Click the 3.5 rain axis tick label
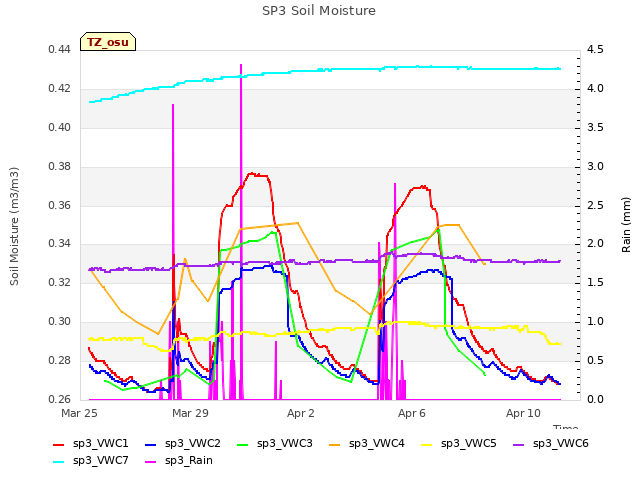This screenshot has width=640, height=480. (595, 128)
